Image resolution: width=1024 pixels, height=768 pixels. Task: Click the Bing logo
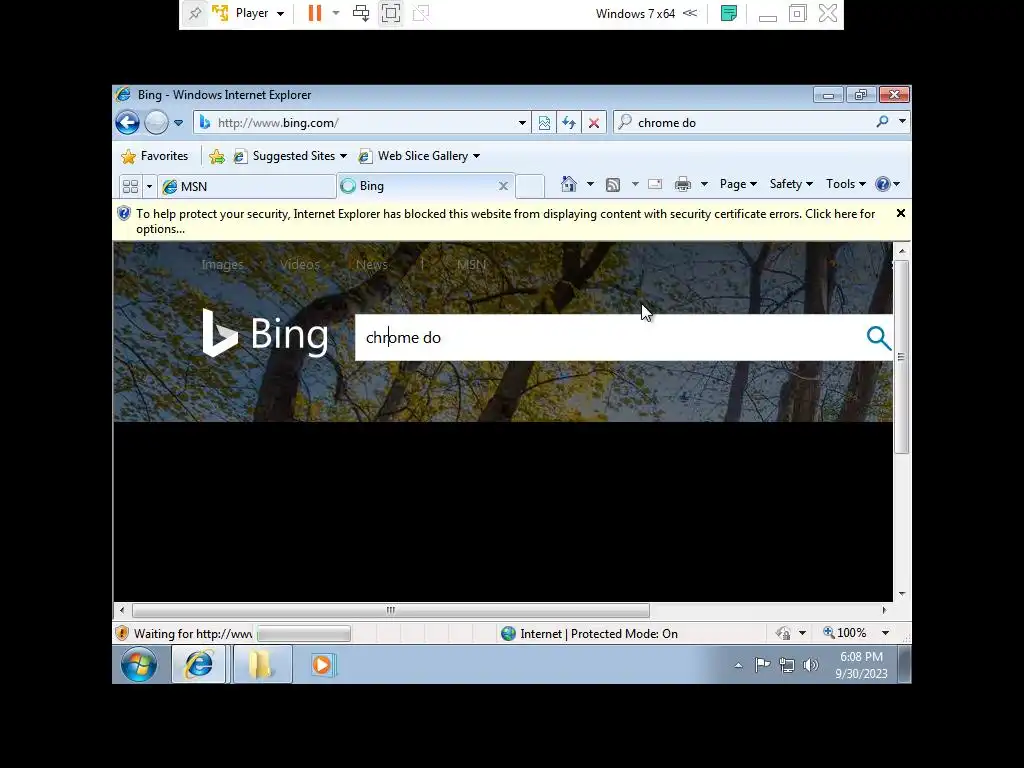[265, 334]
